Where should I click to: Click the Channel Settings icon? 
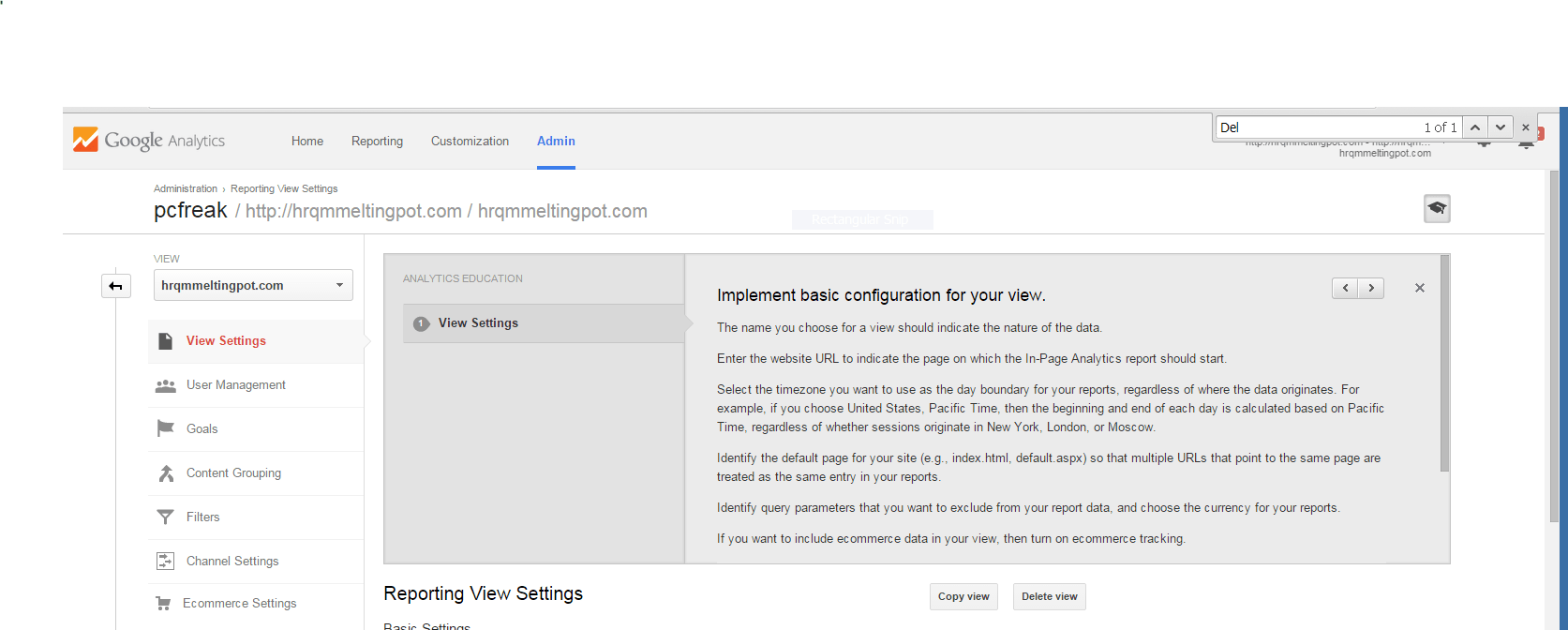tap(165, 561)
